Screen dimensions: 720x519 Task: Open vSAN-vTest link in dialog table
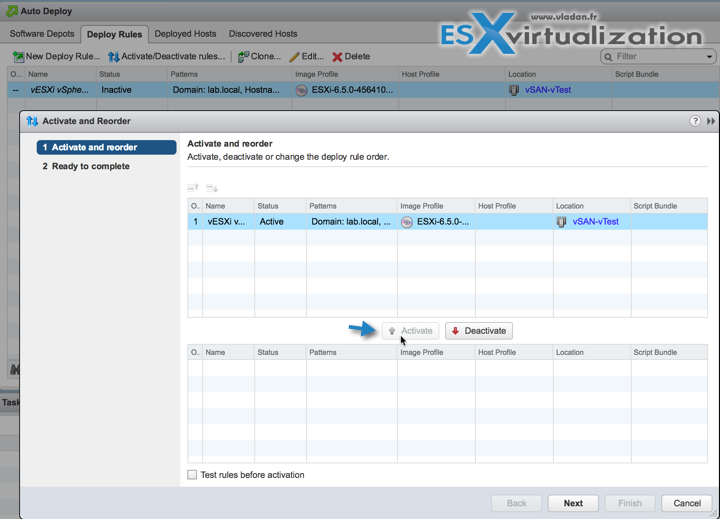pos(596,221)
